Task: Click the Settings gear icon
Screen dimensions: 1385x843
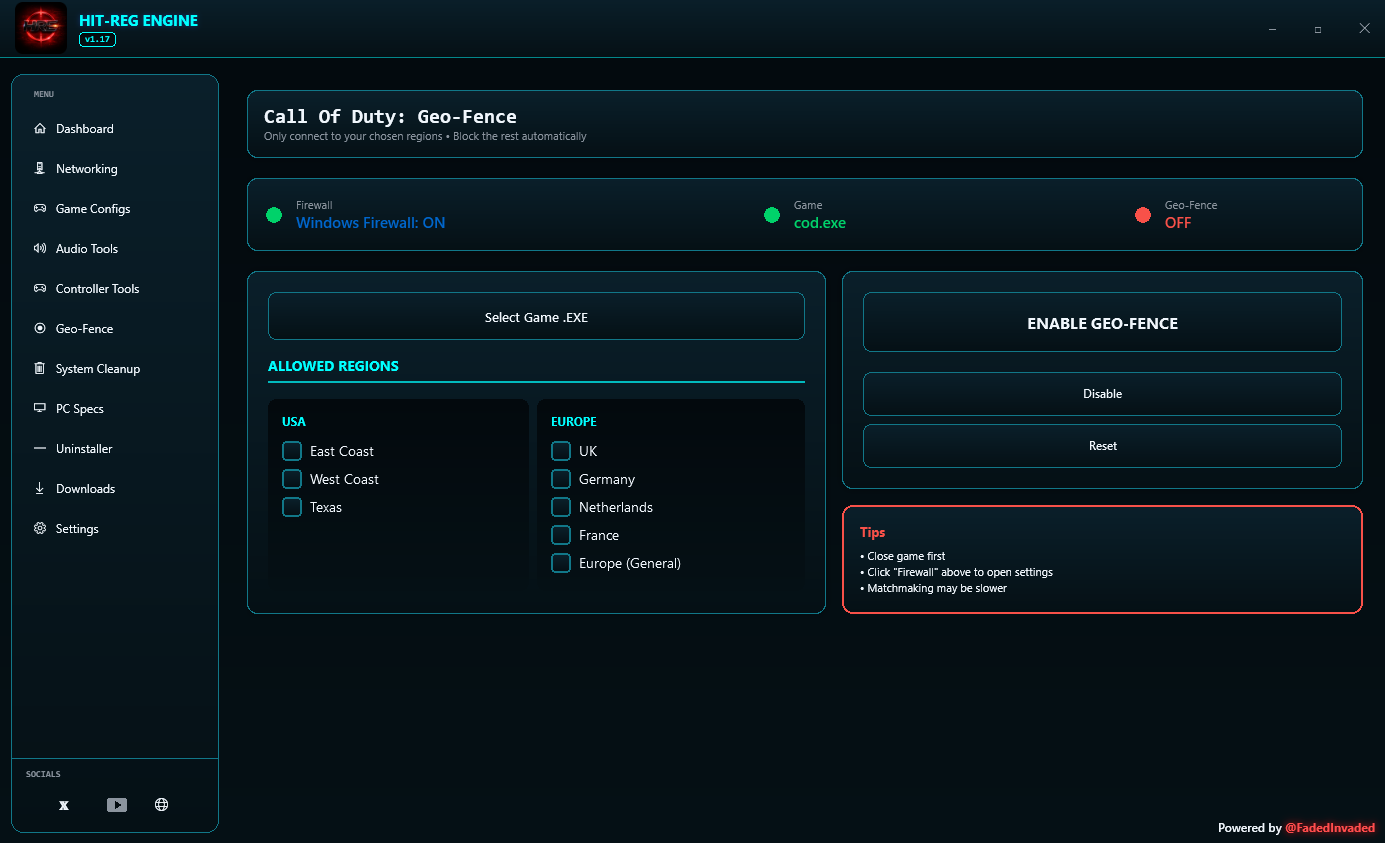Action: [40, 529]
